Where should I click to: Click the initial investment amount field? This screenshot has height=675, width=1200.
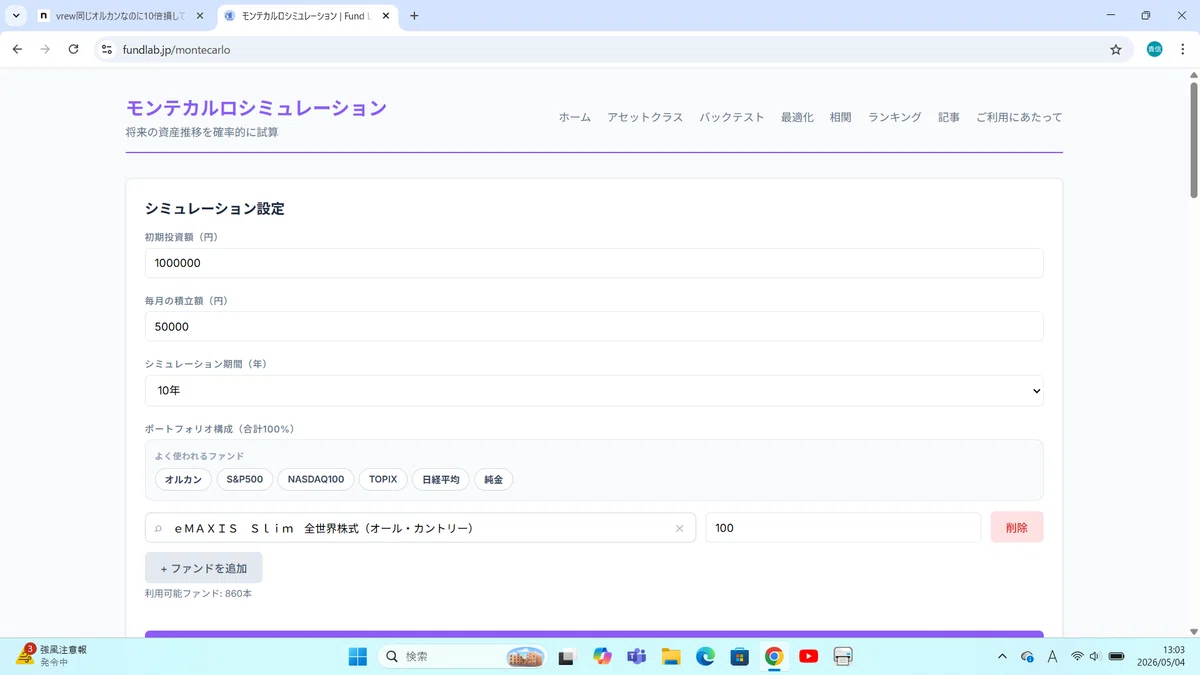594,263
